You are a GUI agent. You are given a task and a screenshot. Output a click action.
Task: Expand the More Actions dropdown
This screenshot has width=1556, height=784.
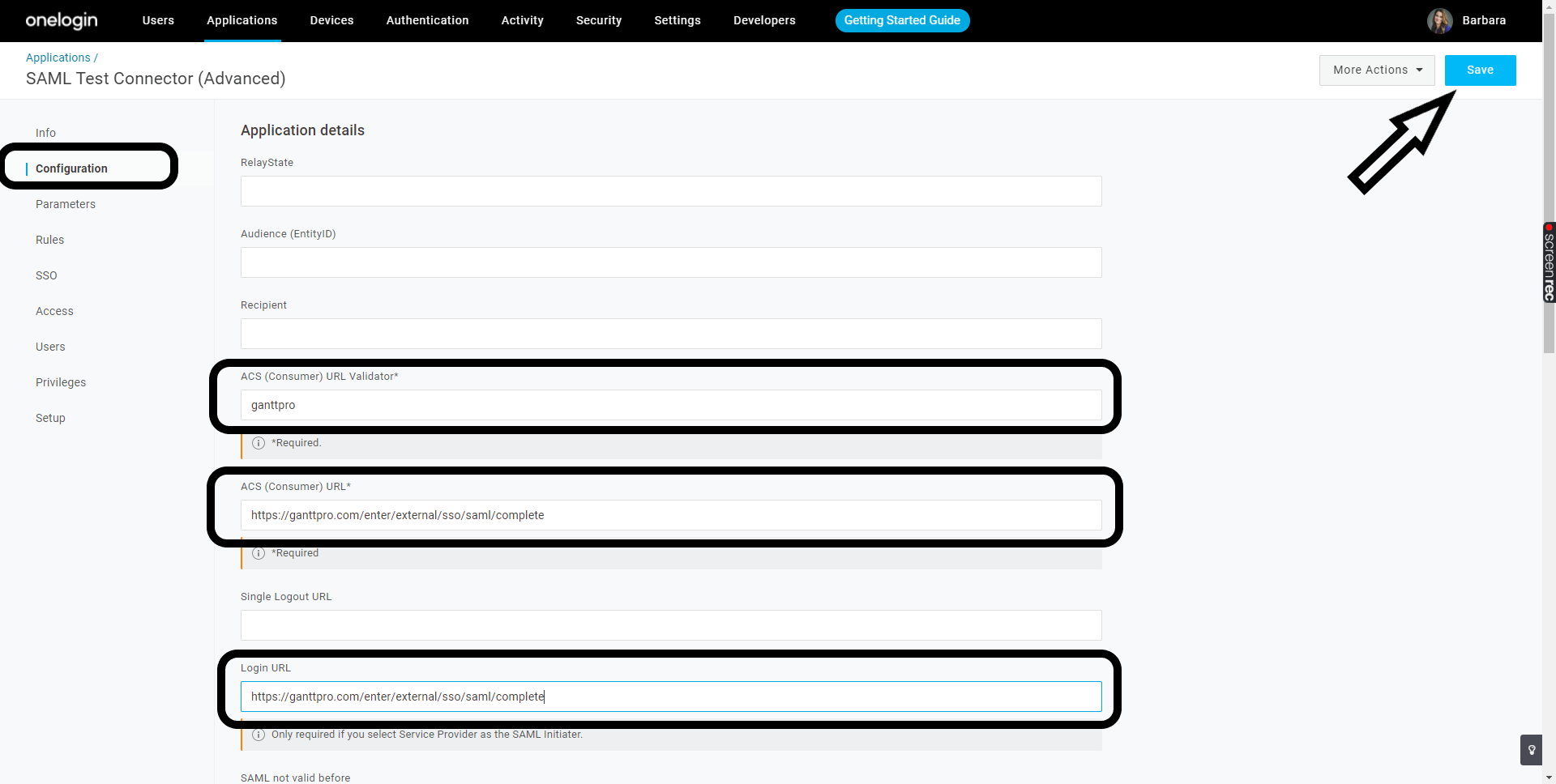click(x=1377, y=70)
